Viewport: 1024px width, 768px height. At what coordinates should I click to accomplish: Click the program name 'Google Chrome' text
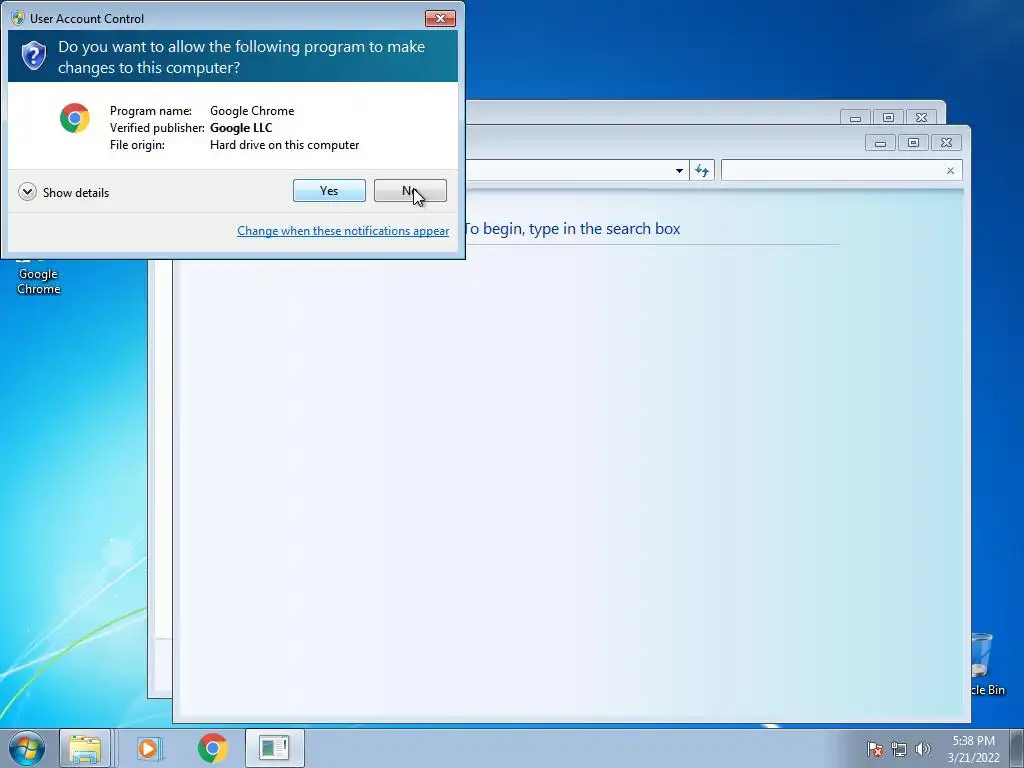(252, 111)
